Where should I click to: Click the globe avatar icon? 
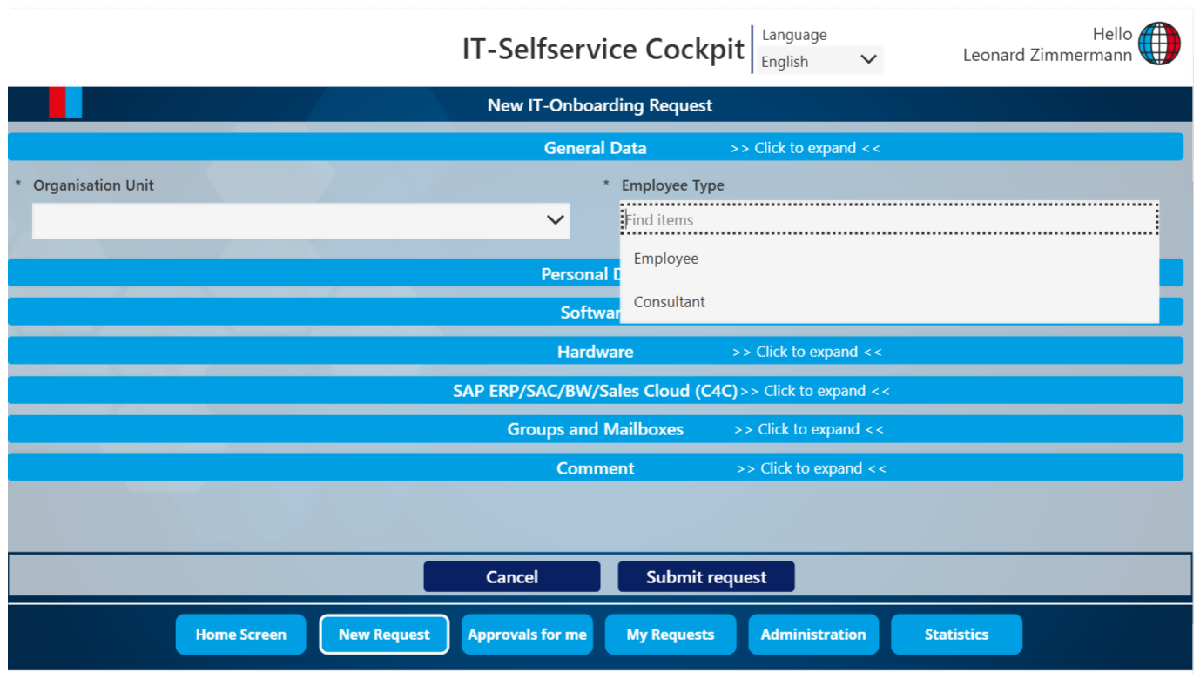[1159, 44]
